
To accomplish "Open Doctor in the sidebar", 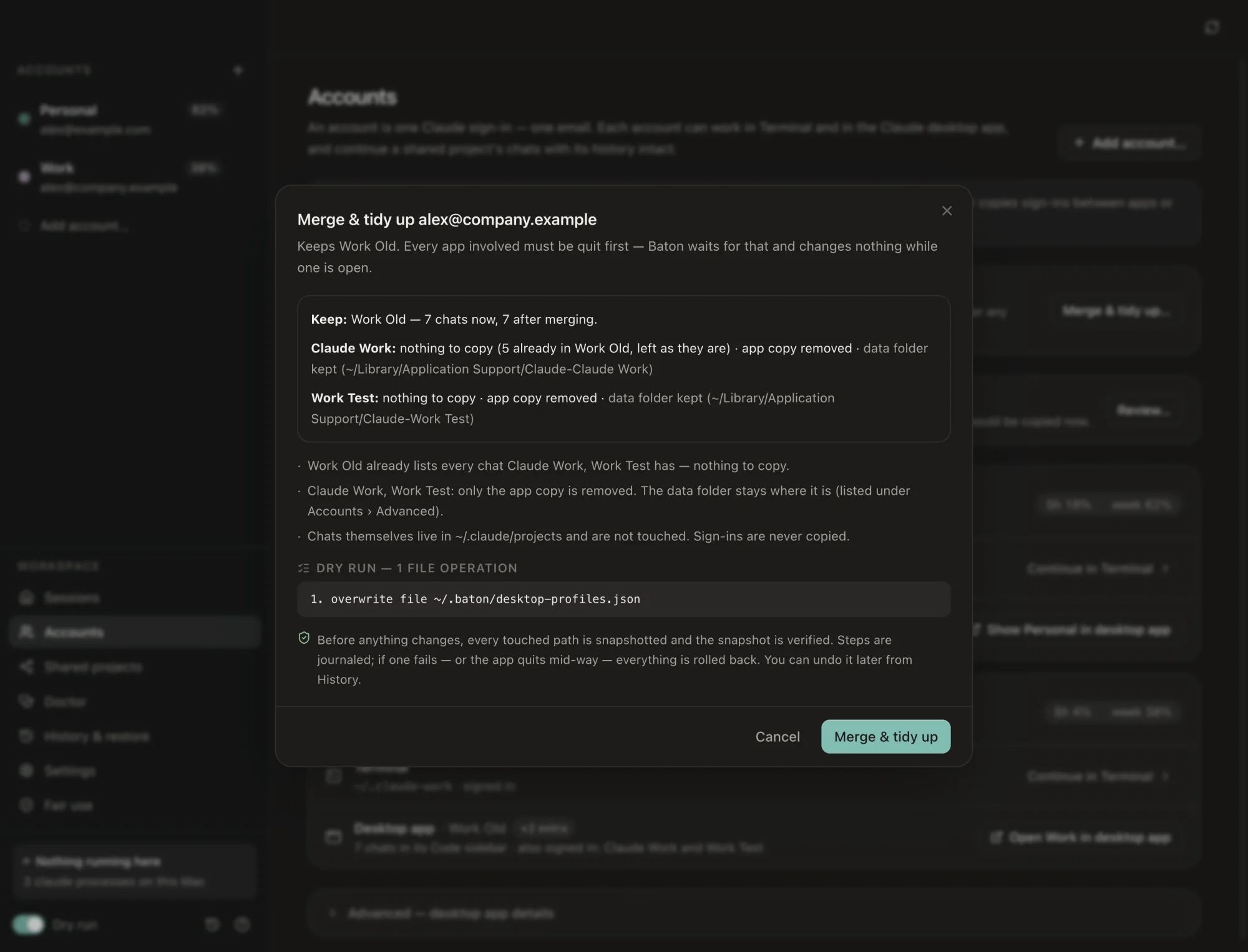I will click(134, 702).
